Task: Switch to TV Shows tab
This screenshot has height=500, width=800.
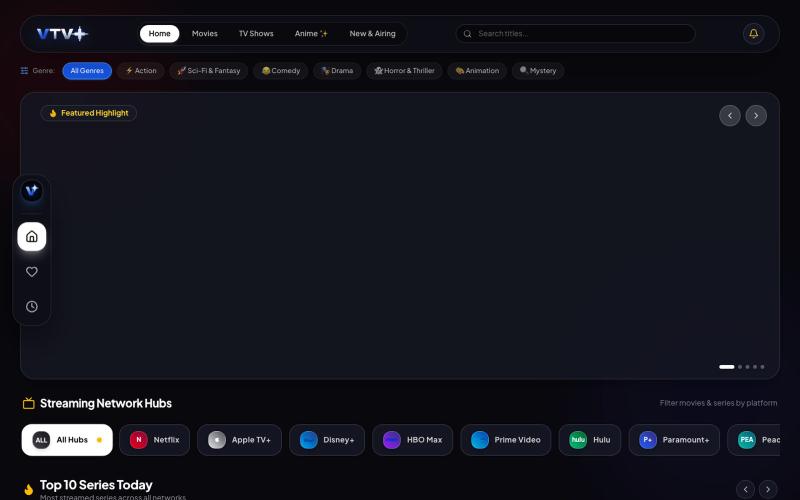Action: pos(256,34)
